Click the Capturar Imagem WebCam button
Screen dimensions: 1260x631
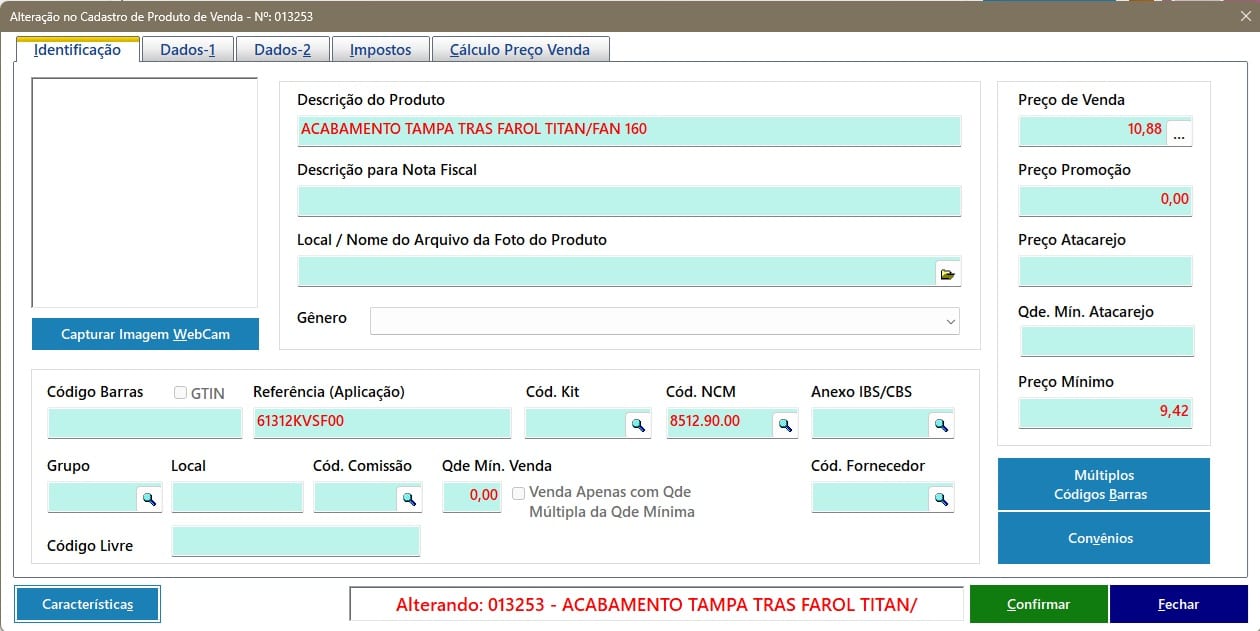point(146,334)
